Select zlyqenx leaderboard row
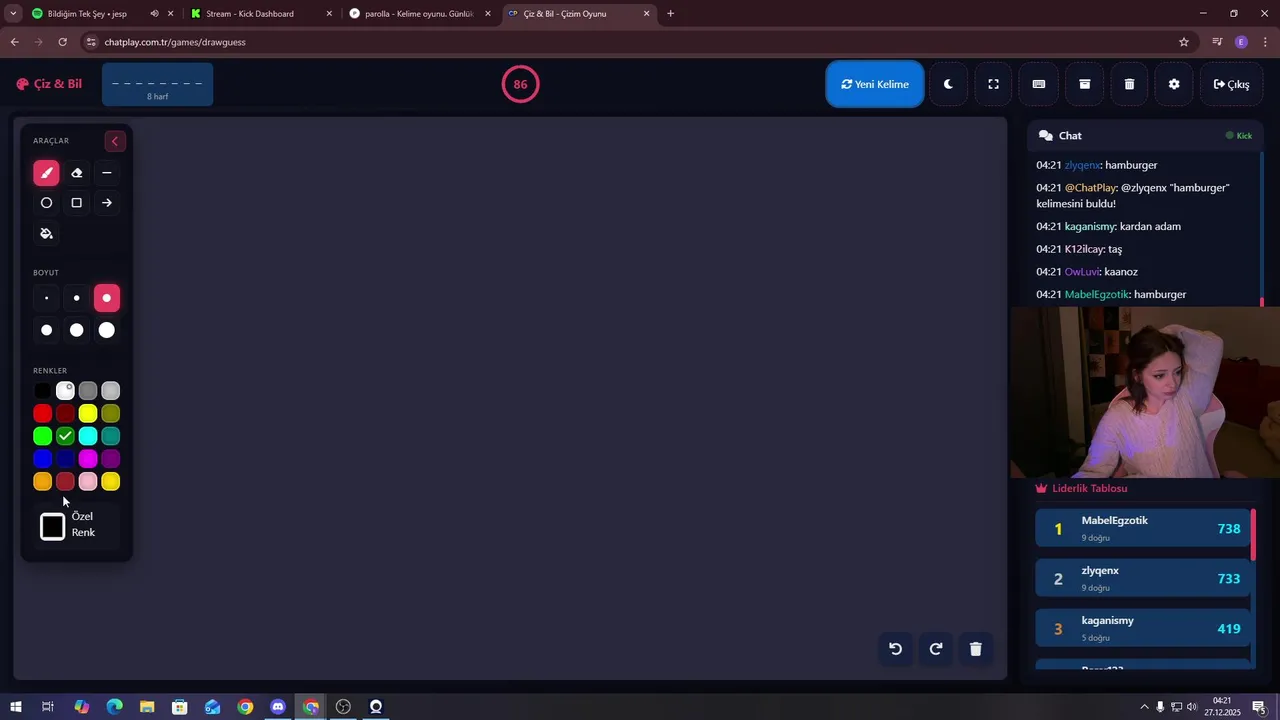1280x720 pixels. point(1143,578)
